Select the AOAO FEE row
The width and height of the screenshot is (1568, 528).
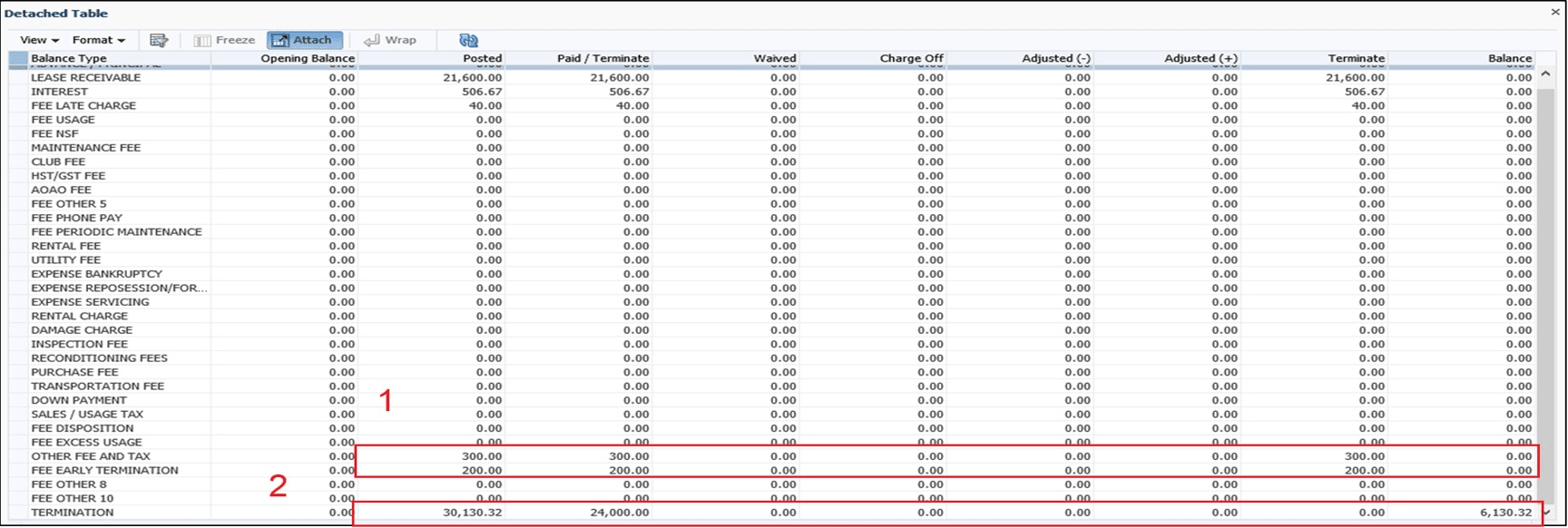(x=771, y=191)
